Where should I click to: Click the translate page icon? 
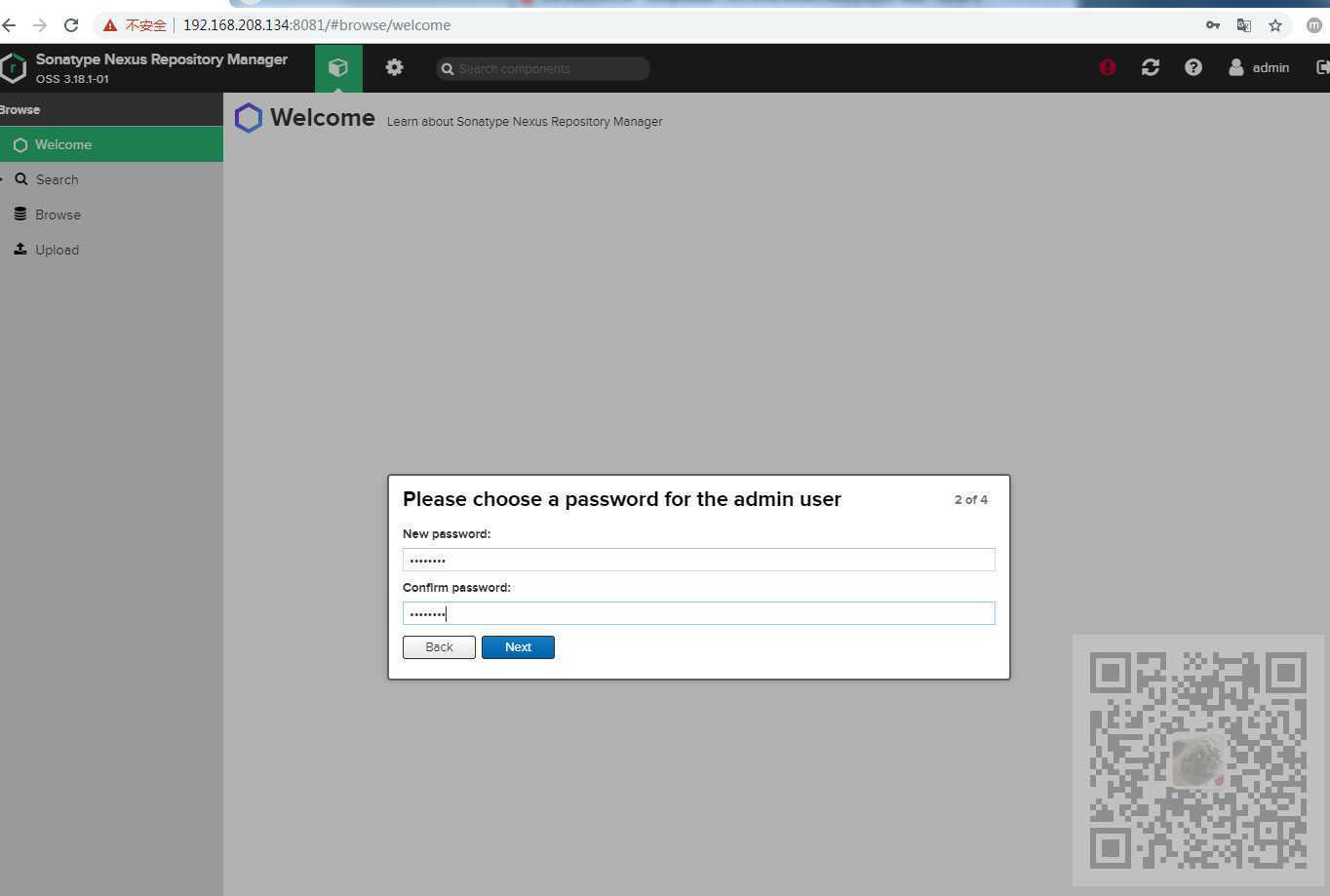1244,25
